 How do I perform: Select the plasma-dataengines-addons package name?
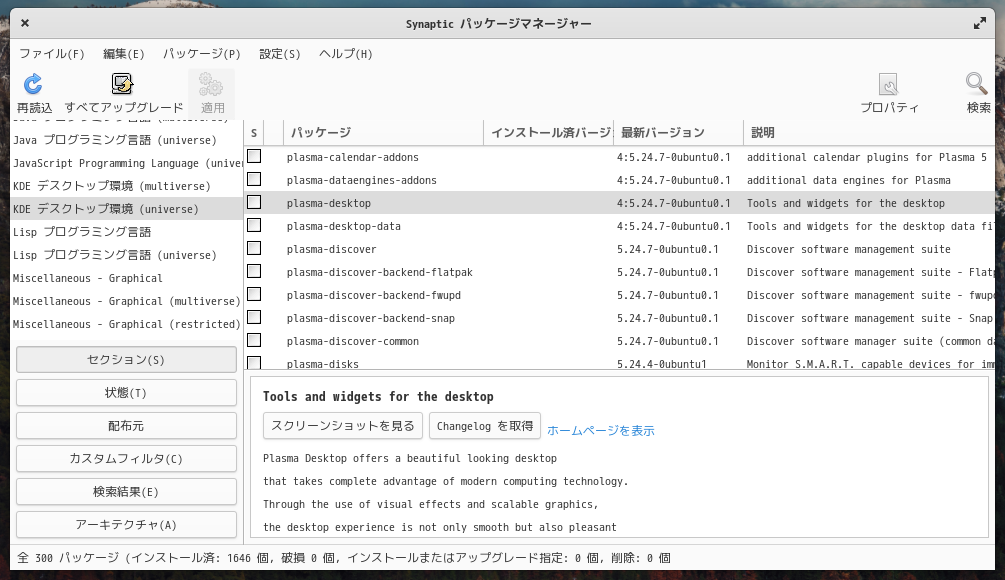(x=361, y=180)
